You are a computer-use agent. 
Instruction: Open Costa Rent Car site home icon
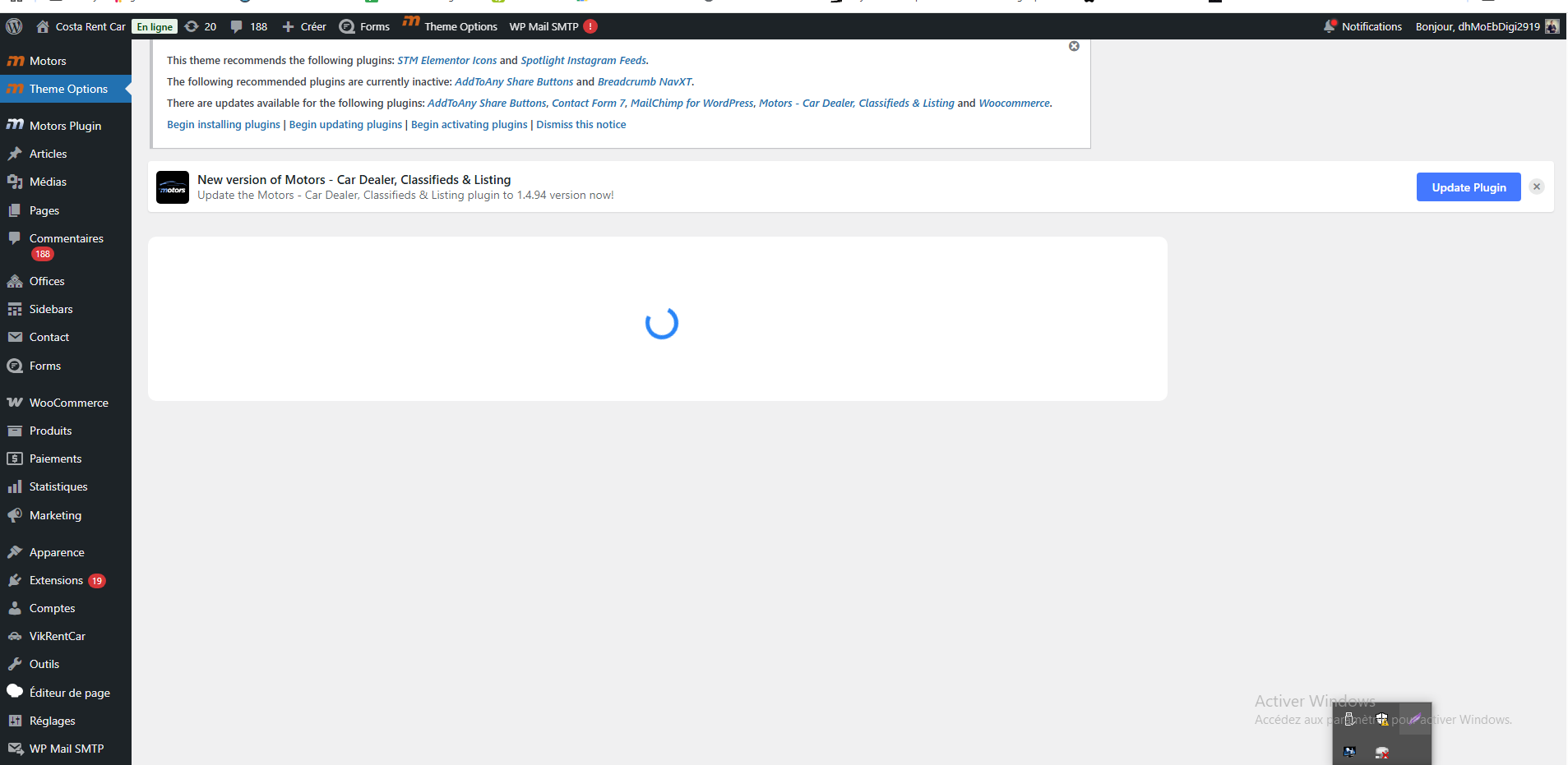(43, 26)
